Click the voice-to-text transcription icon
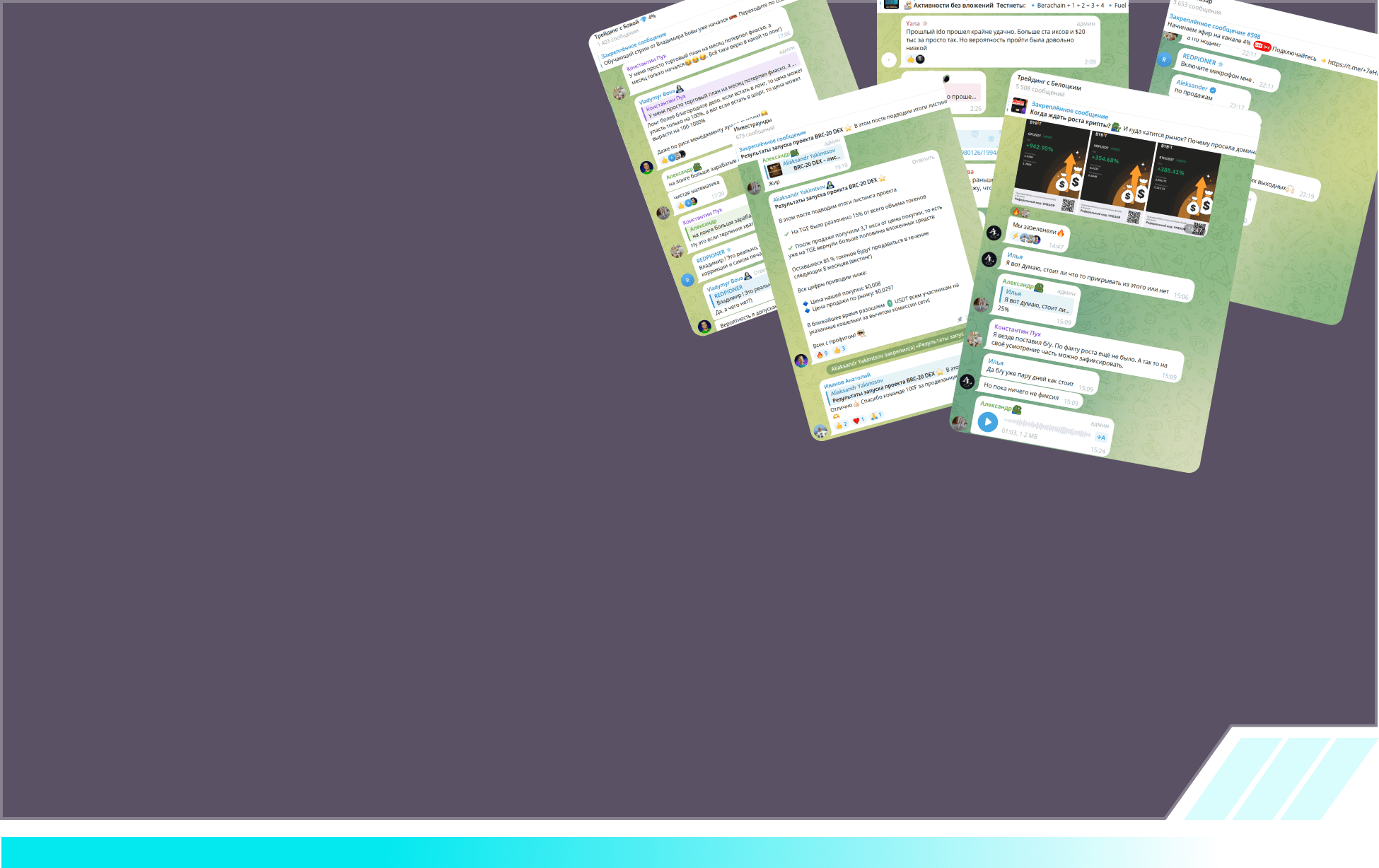The height and width of the screenshot is (868, 1379). pyautogui.click(x=1101, y=438)
